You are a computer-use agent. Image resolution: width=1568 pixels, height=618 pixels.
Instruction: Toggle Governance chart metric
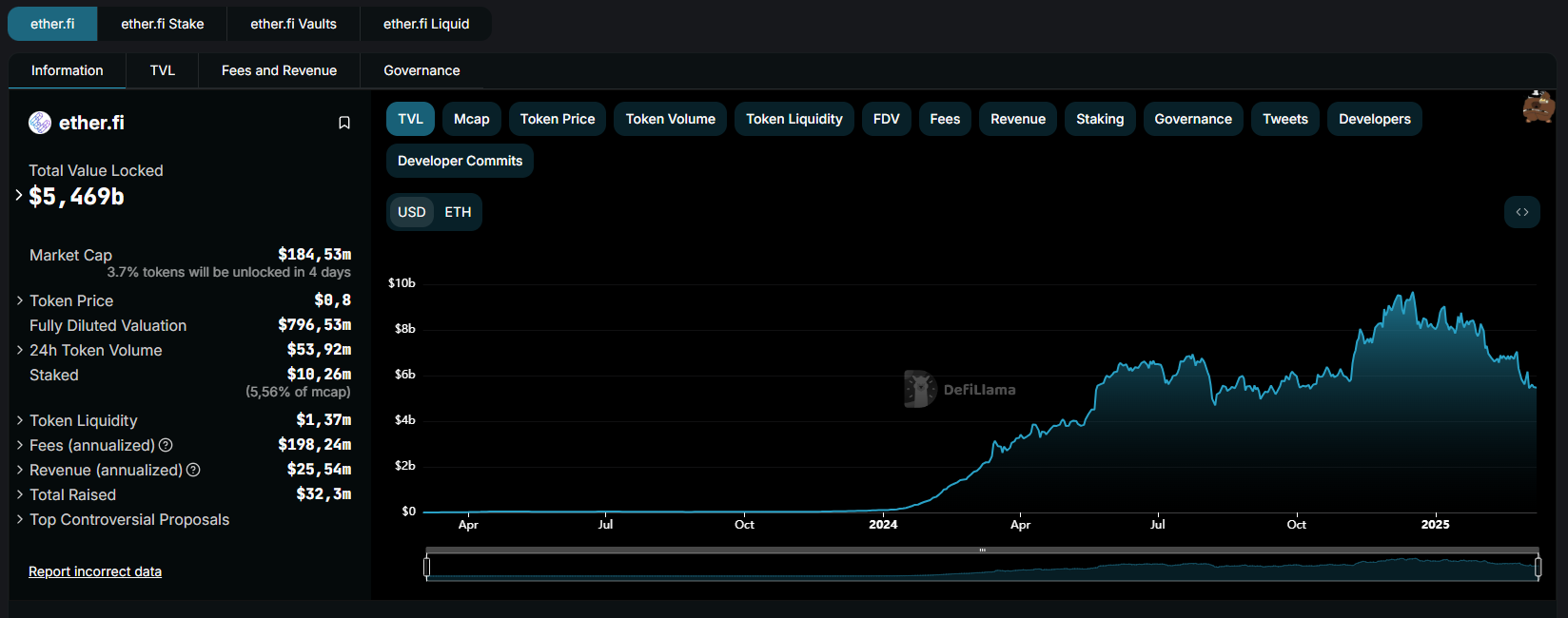tap(1193, 119)
